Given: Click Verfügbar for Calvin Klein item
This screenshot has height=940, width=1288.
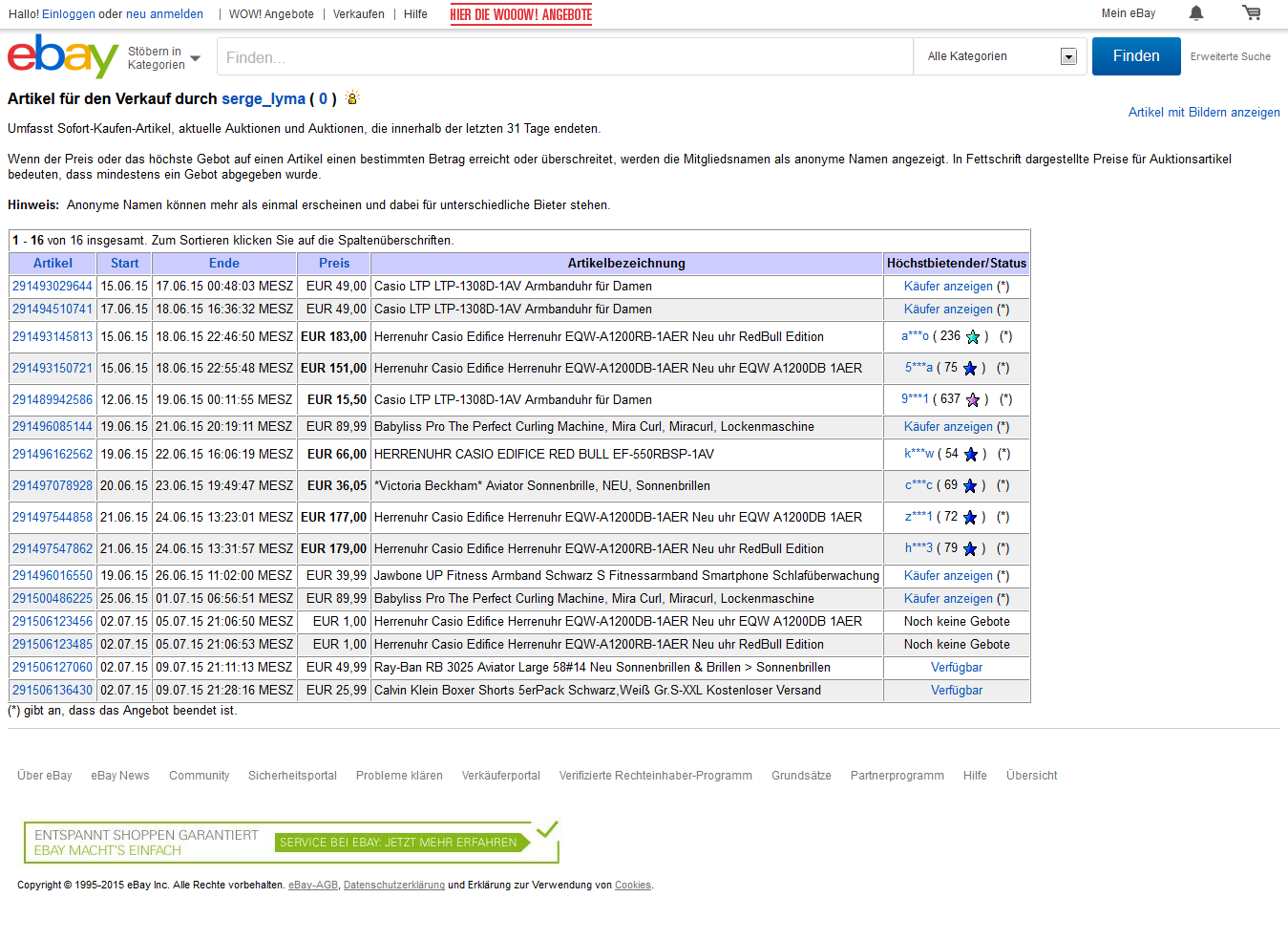Looking at the screenshot, I should 957,690.
